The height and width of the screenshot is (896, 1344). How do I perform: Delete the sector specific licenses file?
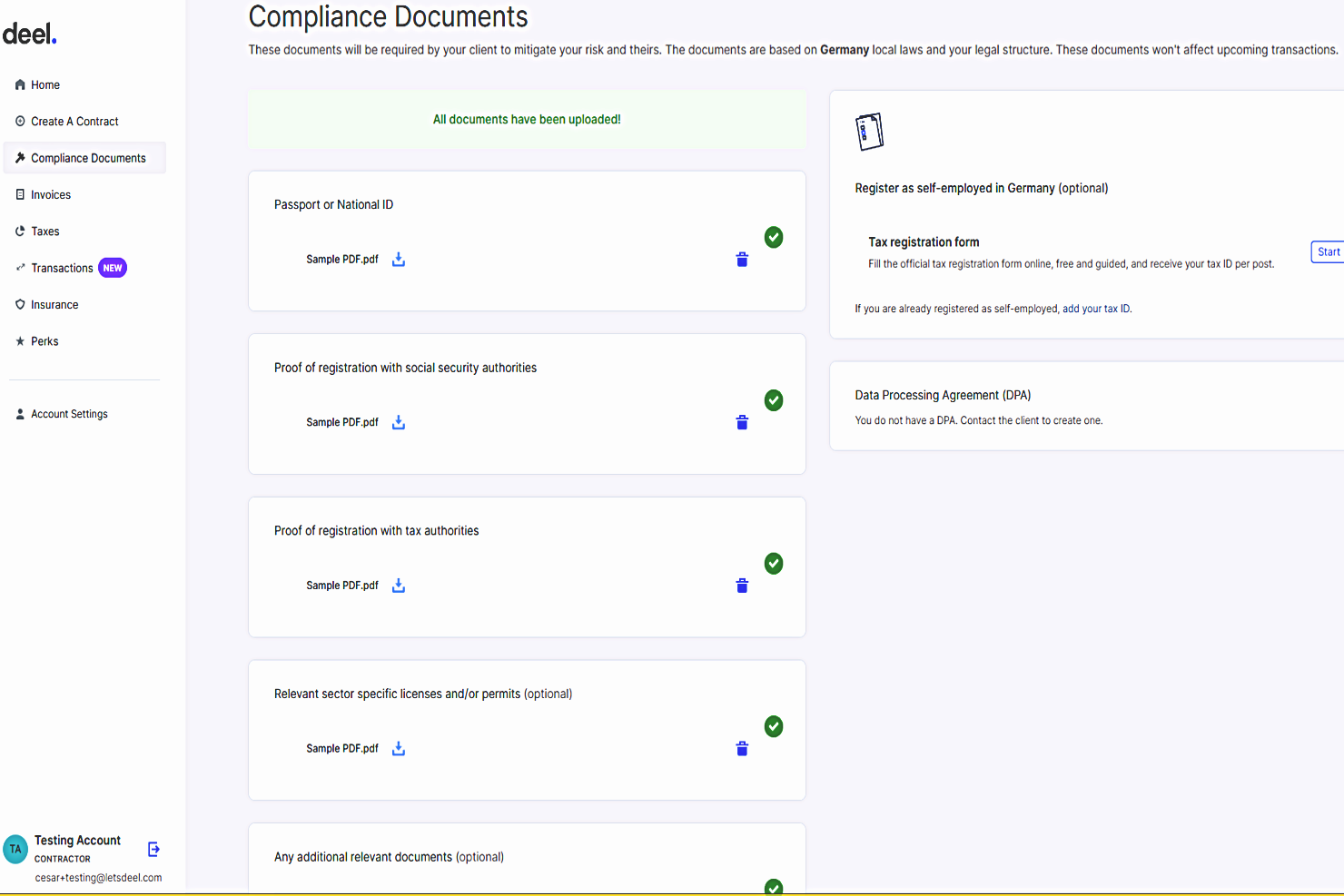coord(742,749)
